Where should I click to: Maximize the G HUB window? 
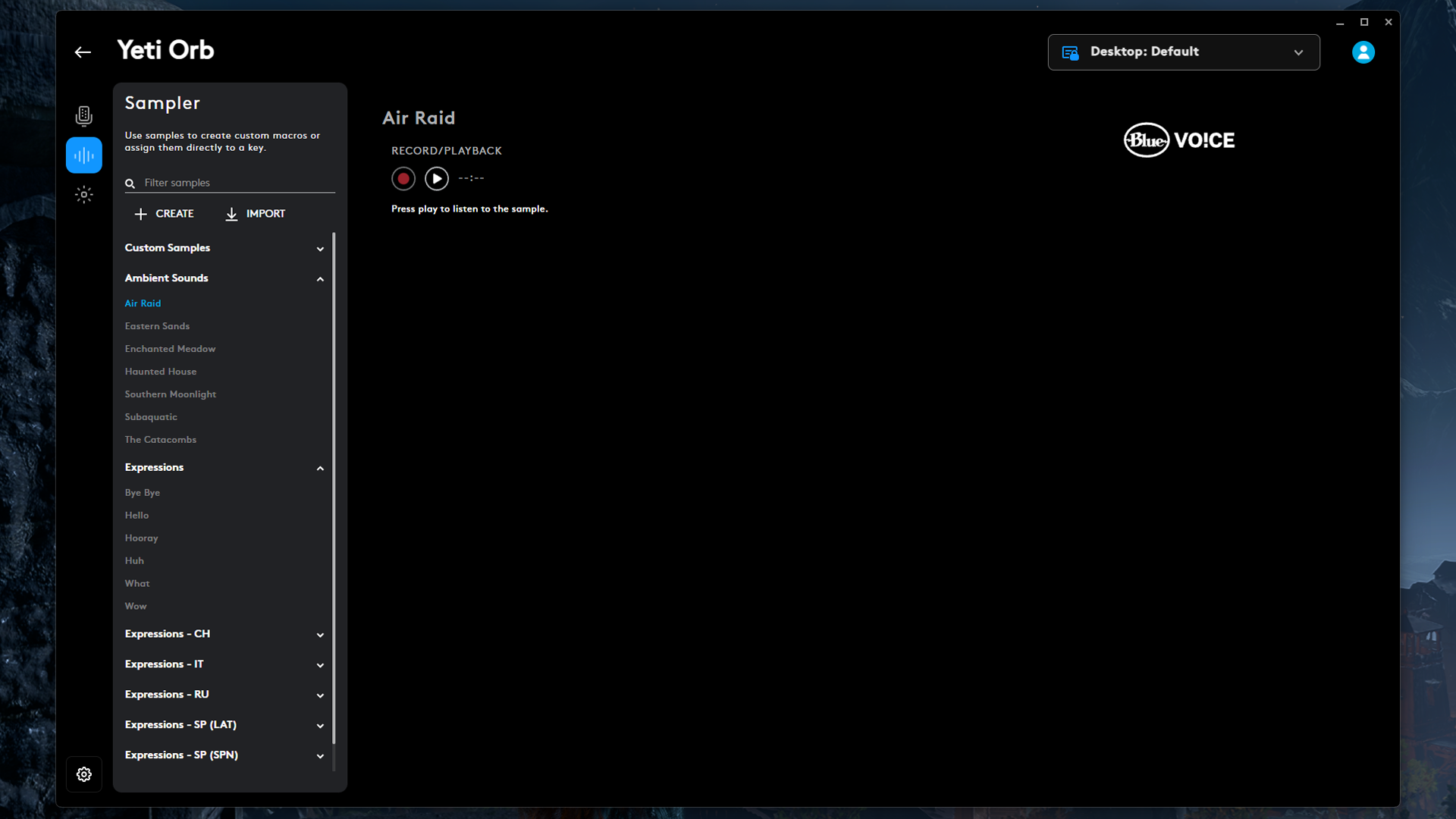[x=1364, y=22]
